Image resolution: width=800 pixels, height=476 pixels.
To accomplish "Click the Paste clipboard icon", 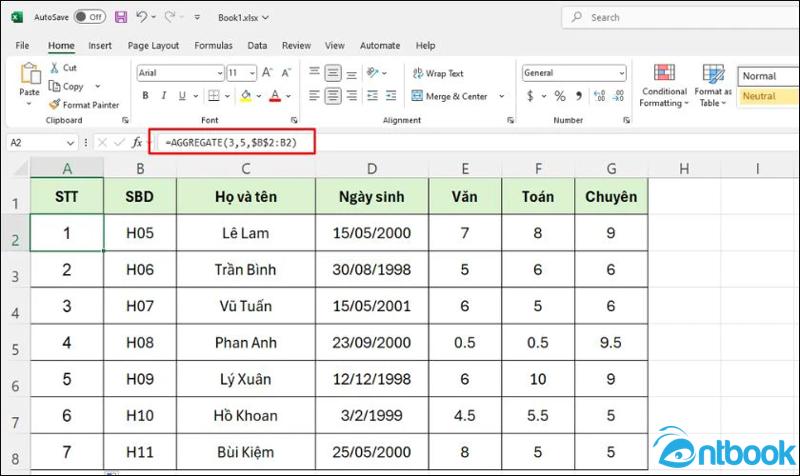I will click(30, 73).
